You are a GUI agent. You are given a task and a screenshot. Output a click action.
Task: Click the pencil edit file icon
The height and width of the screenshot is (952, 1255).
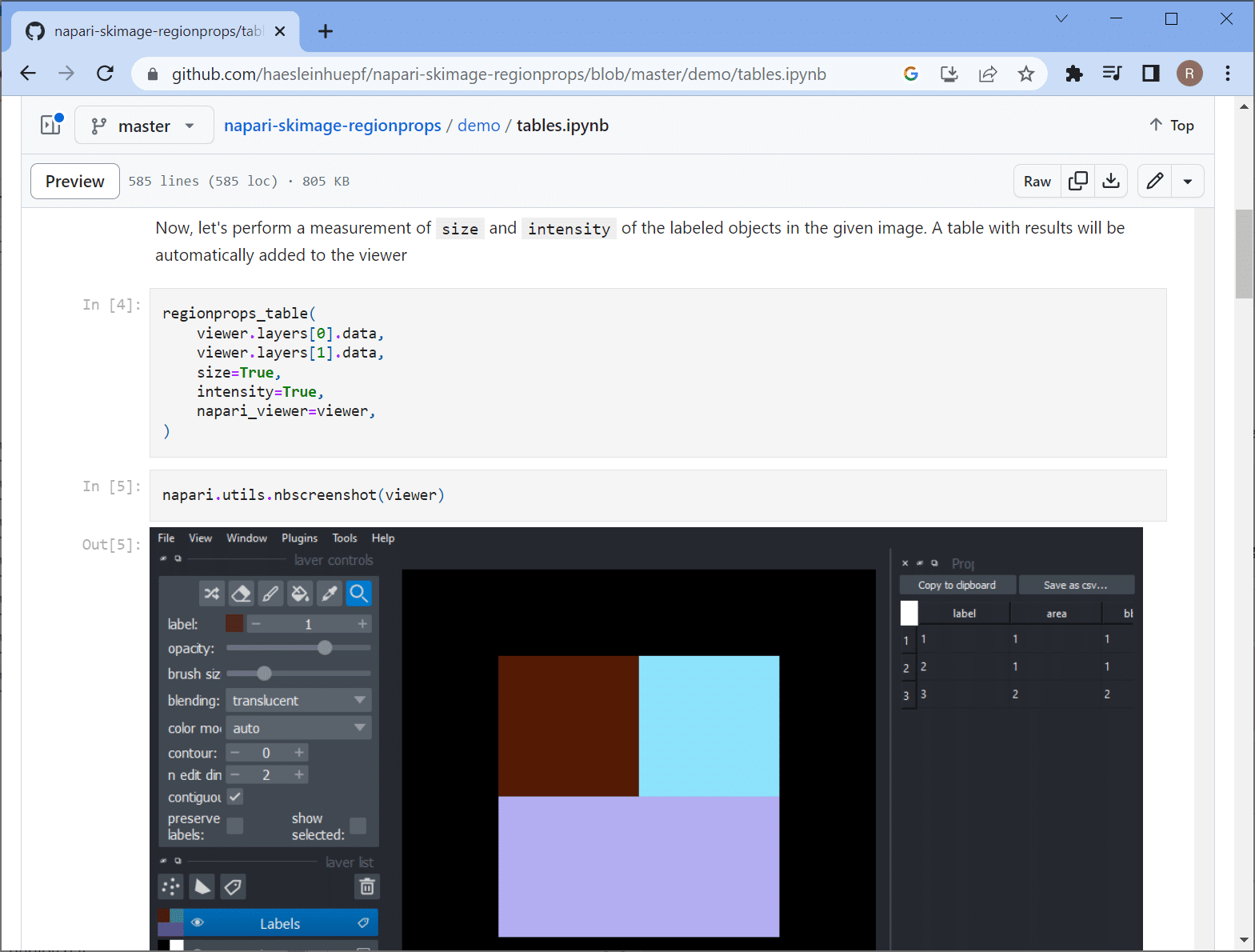pyautogui.click(x=1154, y=181)
